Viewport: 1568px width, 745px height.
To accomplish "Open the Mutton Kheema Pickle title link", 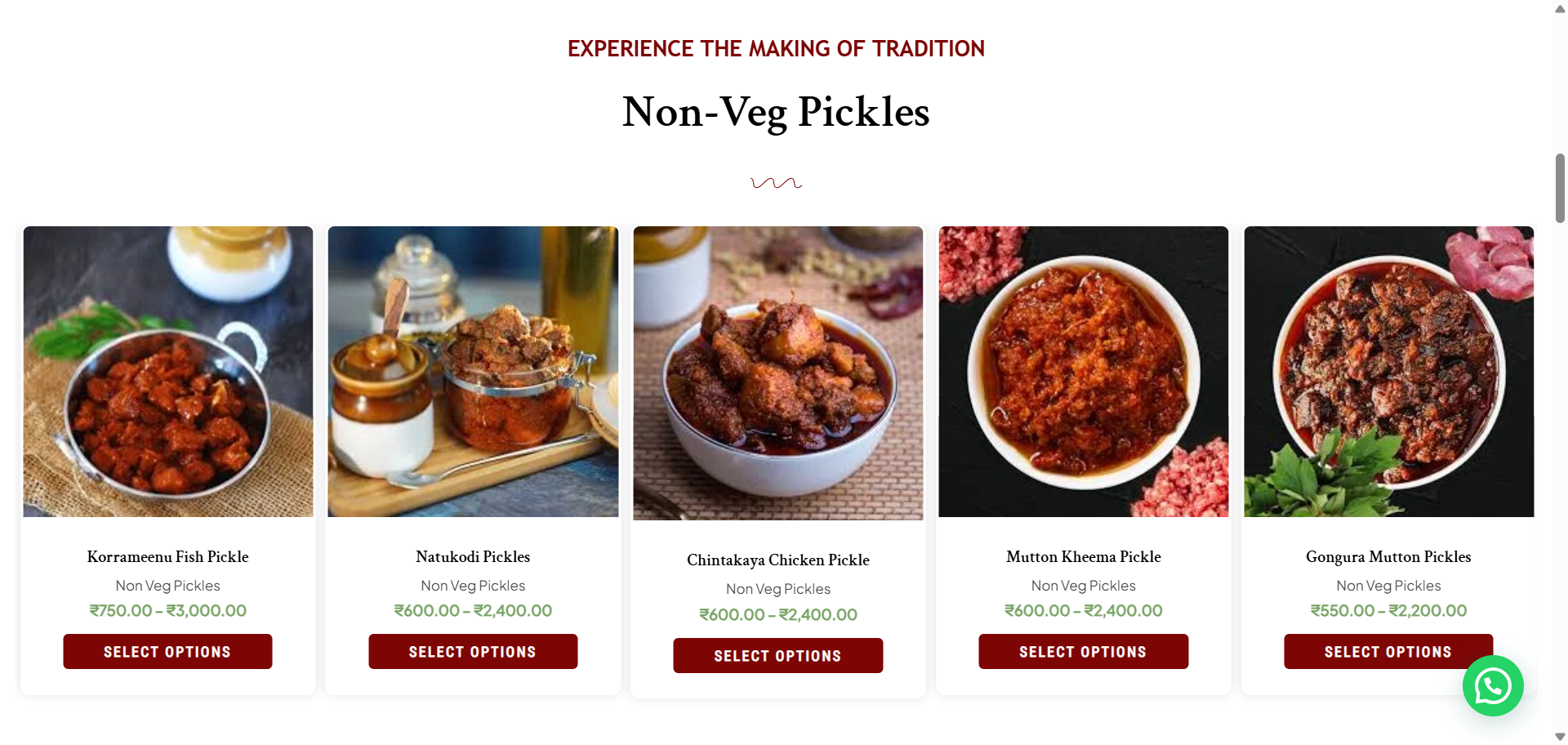I will 1083,557.
